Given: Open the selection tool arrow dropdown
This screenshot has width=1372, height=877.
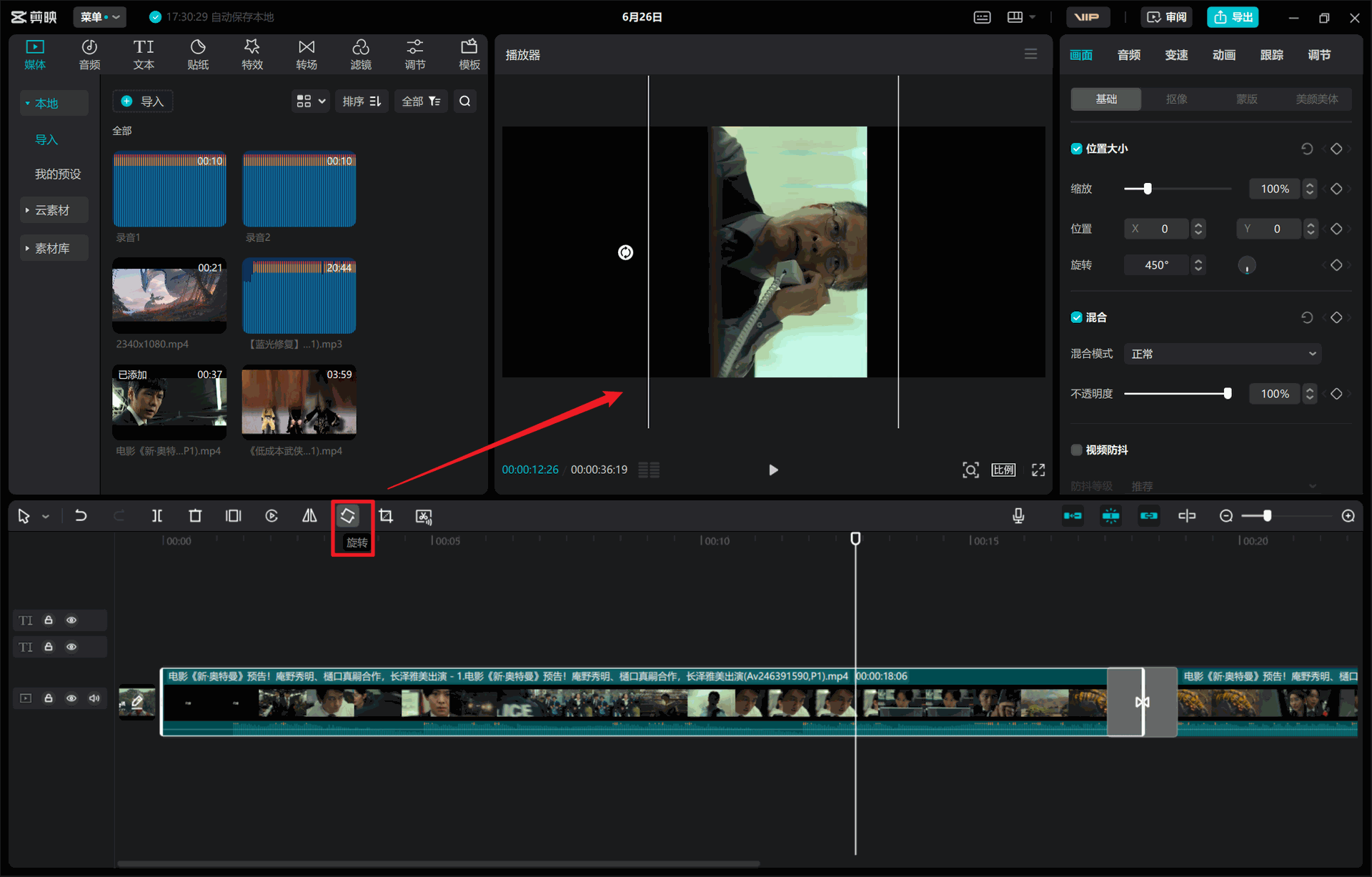Looking at the screenshot, I should [46, 517].
